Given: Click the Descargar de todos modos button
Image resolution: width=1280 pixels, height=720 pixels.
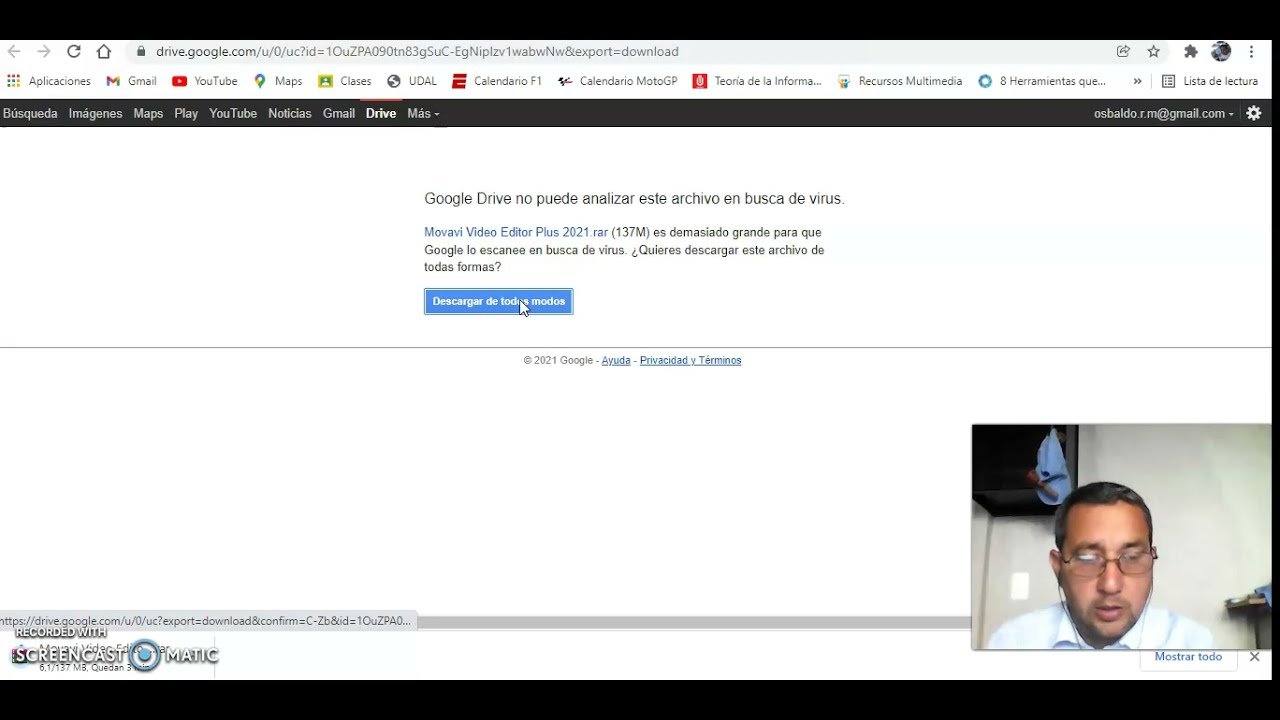Looking at the screenshot, I should pyautogui.click(x=499, y=301).
